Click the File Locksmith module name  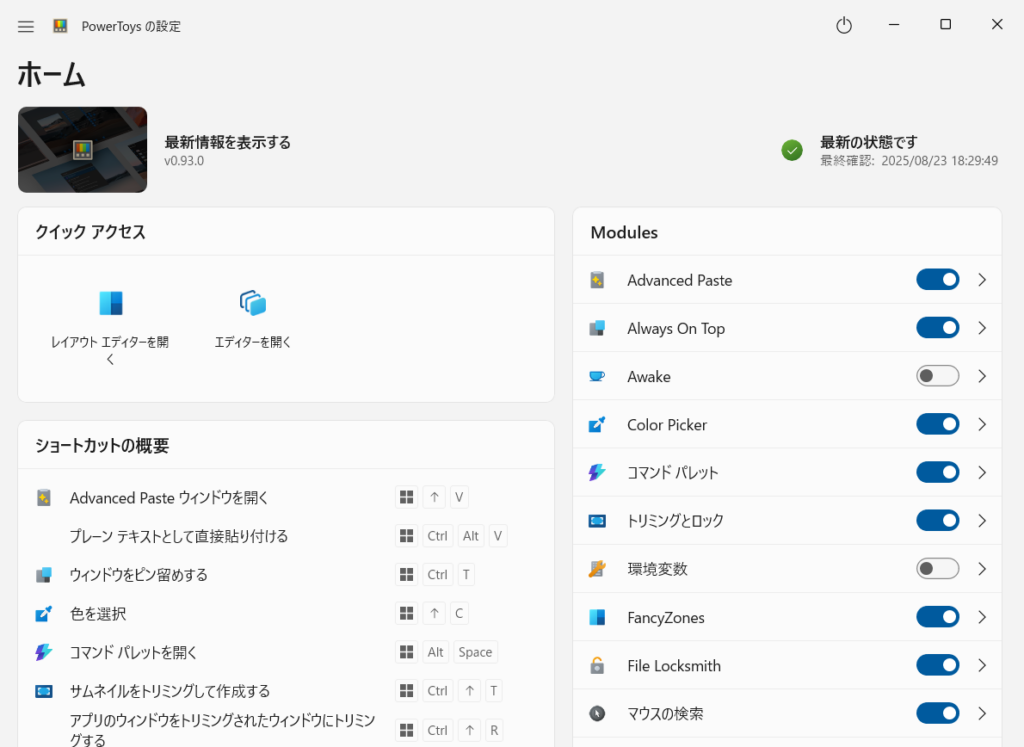(674, 665)
